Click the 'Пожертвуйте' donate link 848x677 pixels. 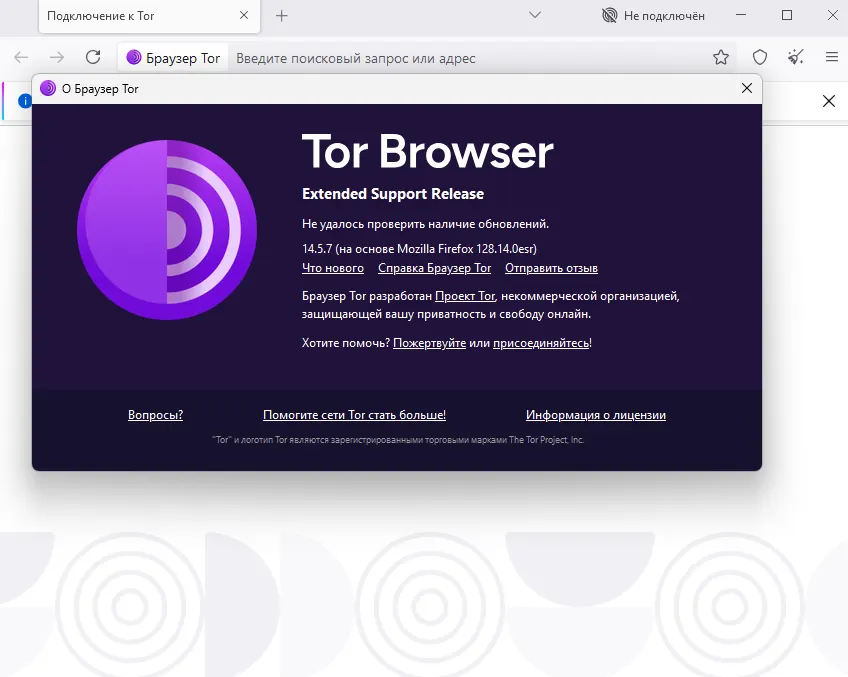pyautogui.click(x=429, y=343)
